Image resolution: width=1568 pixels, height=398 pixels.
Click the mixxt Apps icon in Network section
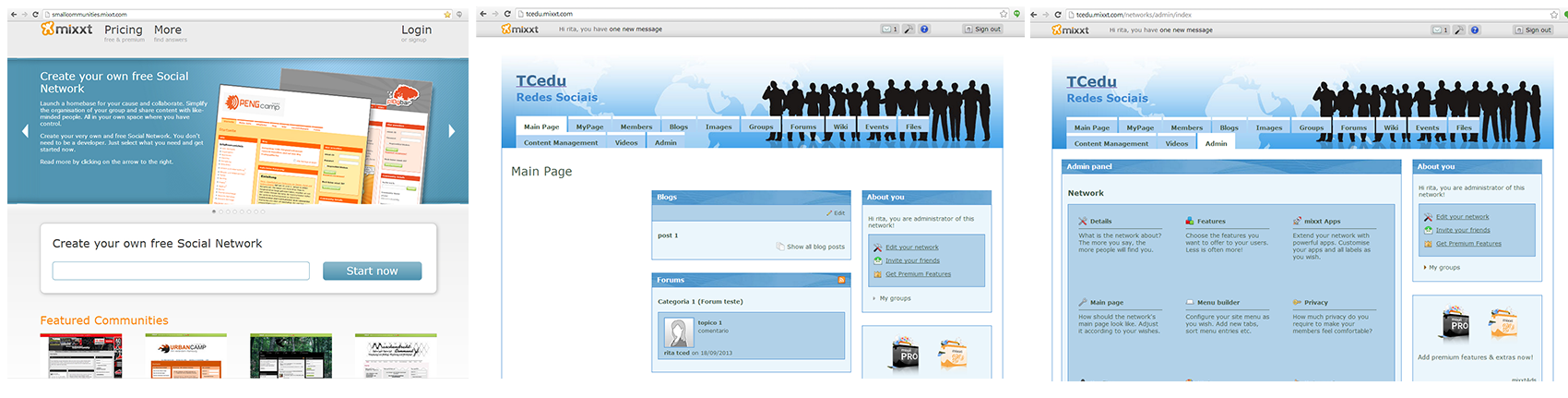coord(1297,222)
